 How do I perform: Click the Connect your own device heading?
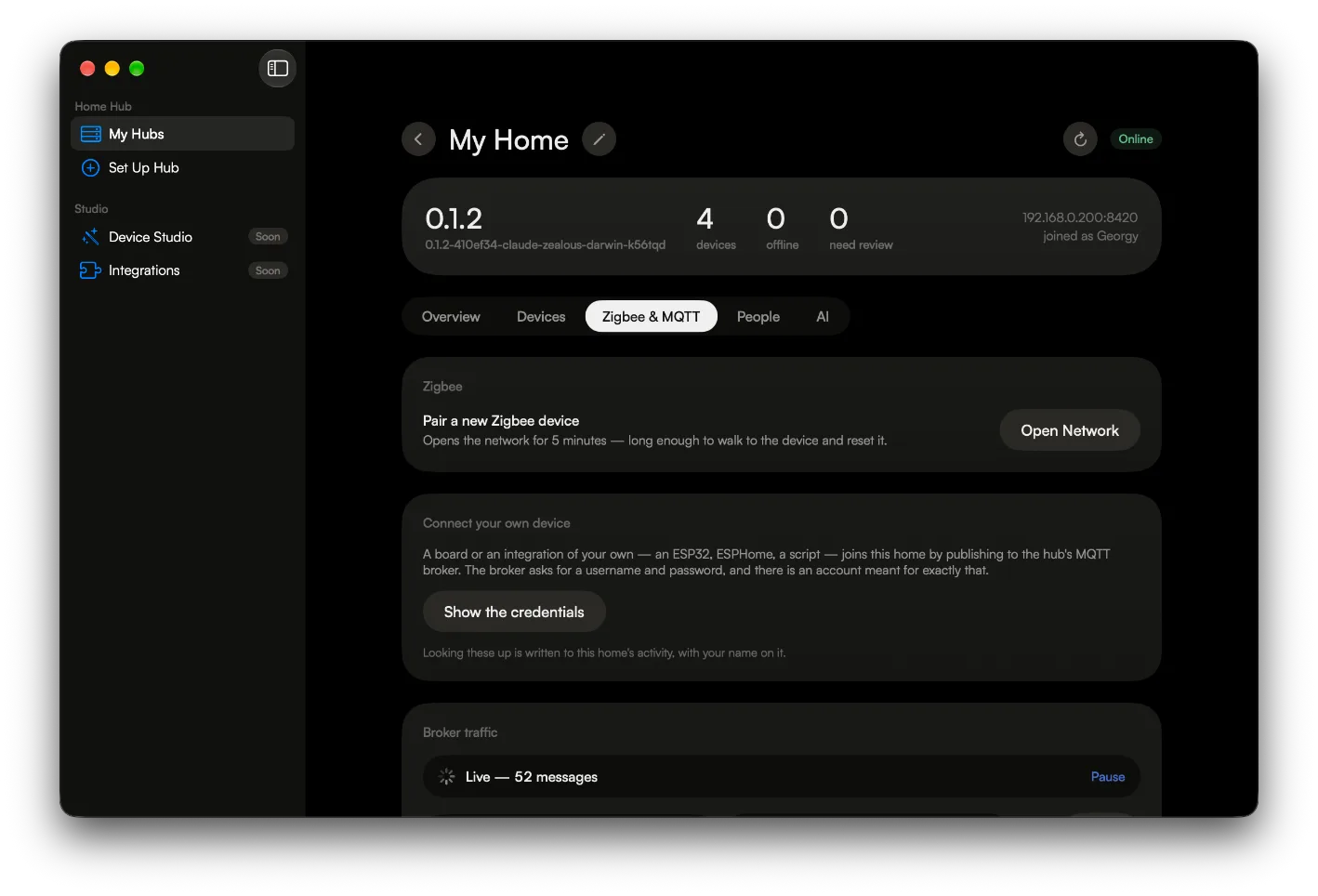pyautogui.click(x=496, y=523)
